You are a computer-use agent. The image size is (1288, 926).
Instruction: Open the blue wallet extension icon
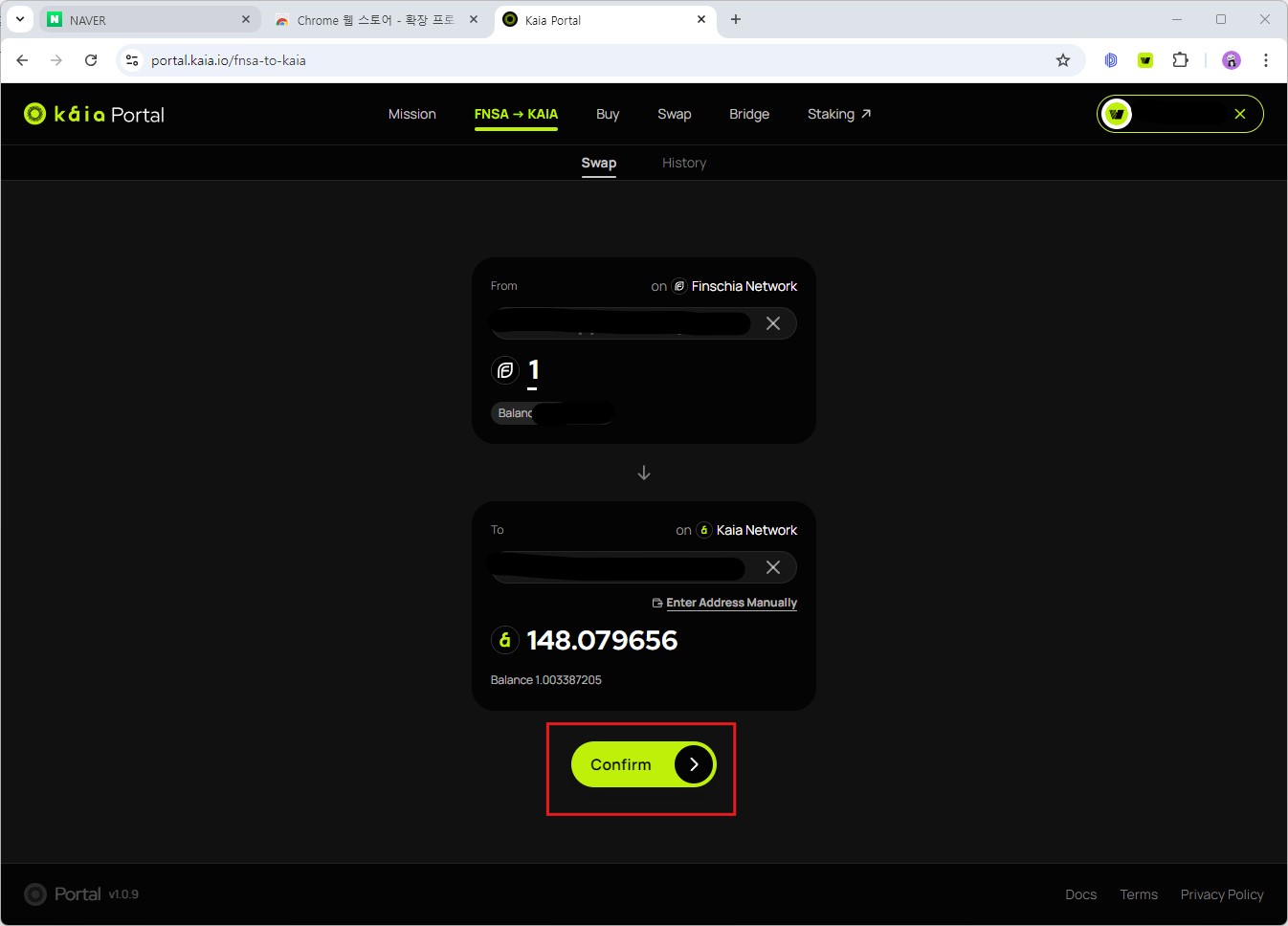1111,60
